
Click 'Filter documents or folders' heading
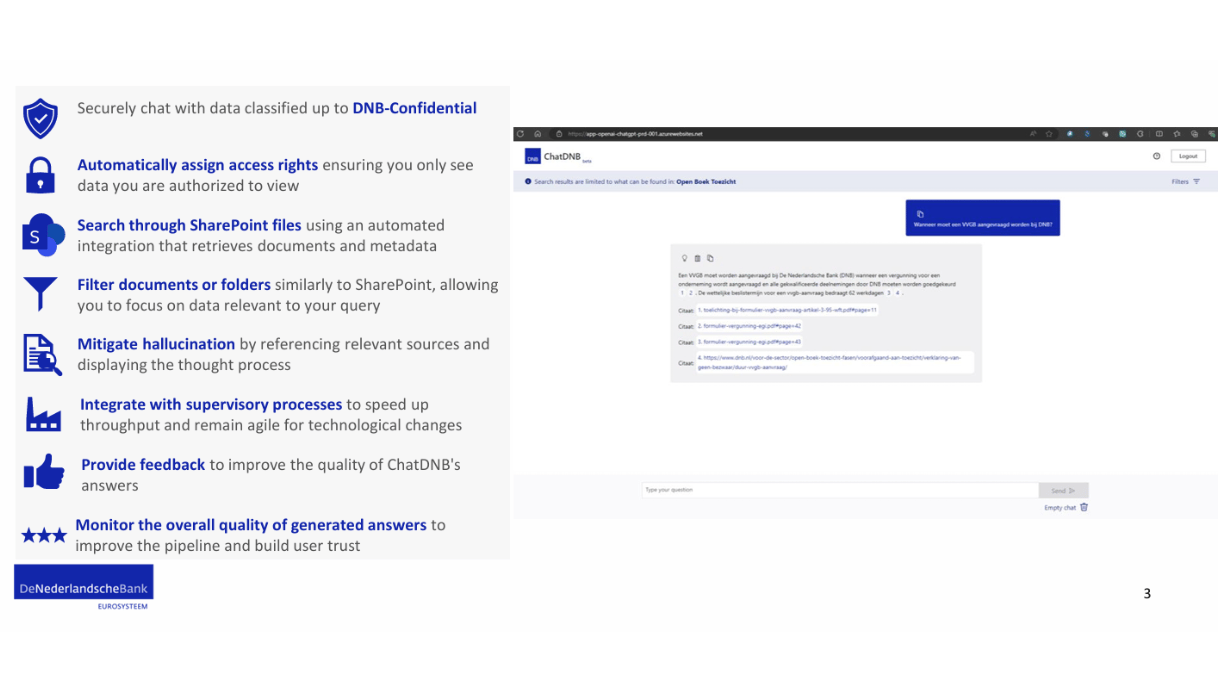pyautogui.click(x=174, y=284)
